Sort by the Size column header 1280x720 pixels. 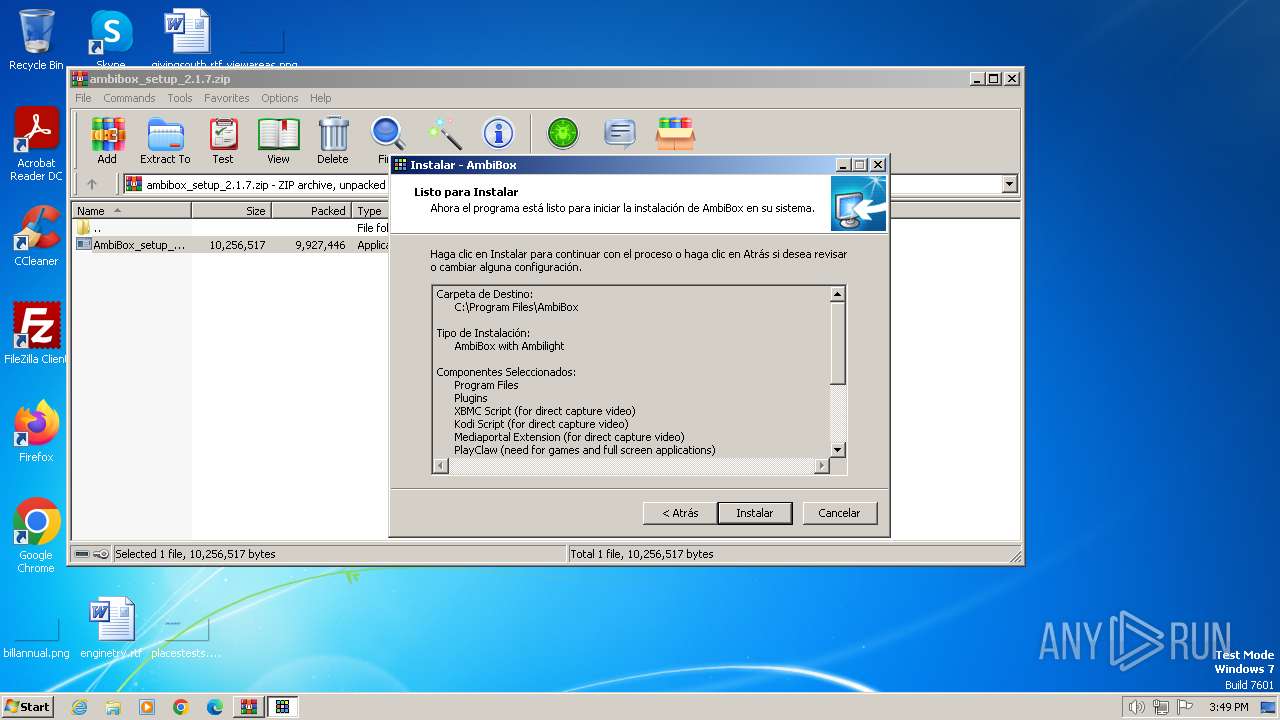click(x=231, y=211)
